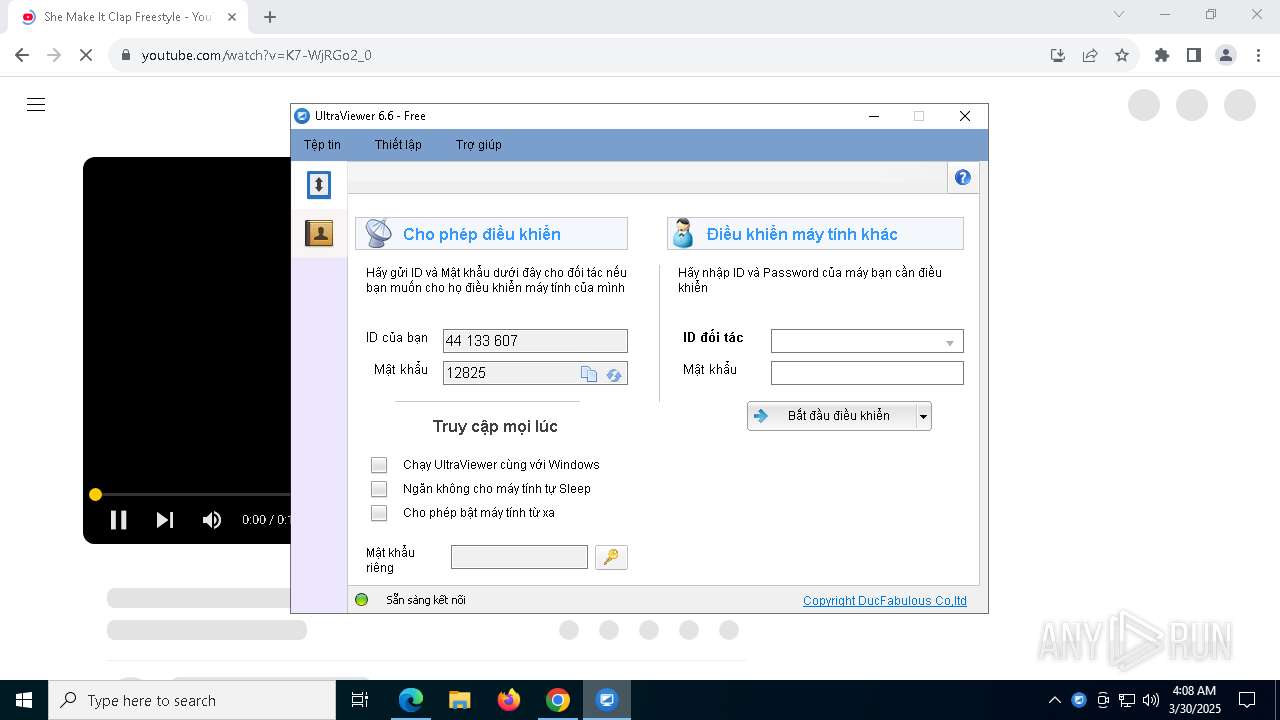Viewport: 1280px width, 720px height.
Task: Open the UltraViewer help question mark icon
Action: [963, 177]
